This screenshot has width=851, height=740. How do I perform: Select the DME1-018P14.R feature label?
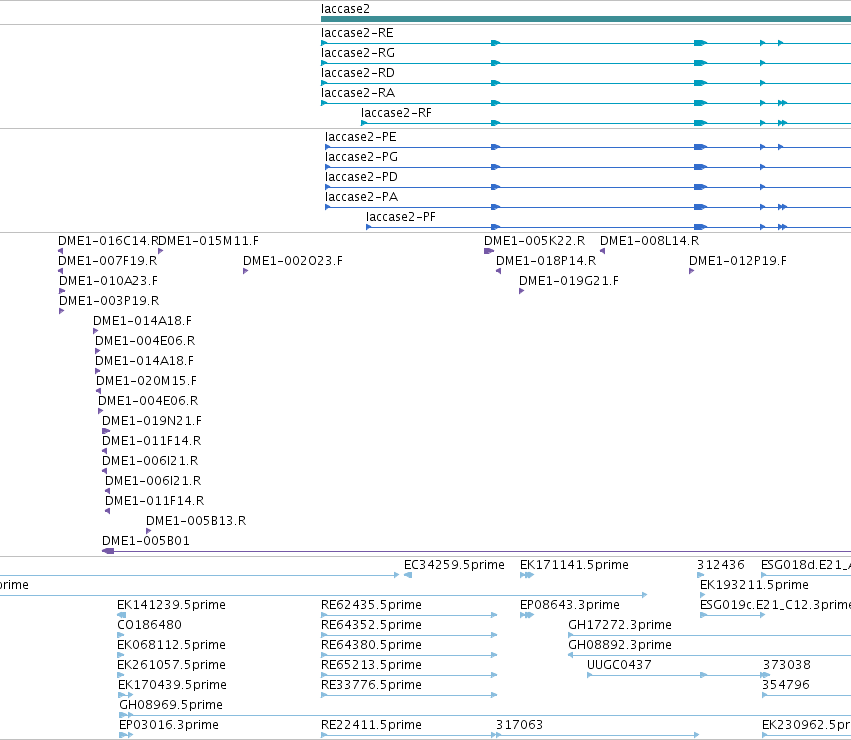546,261
